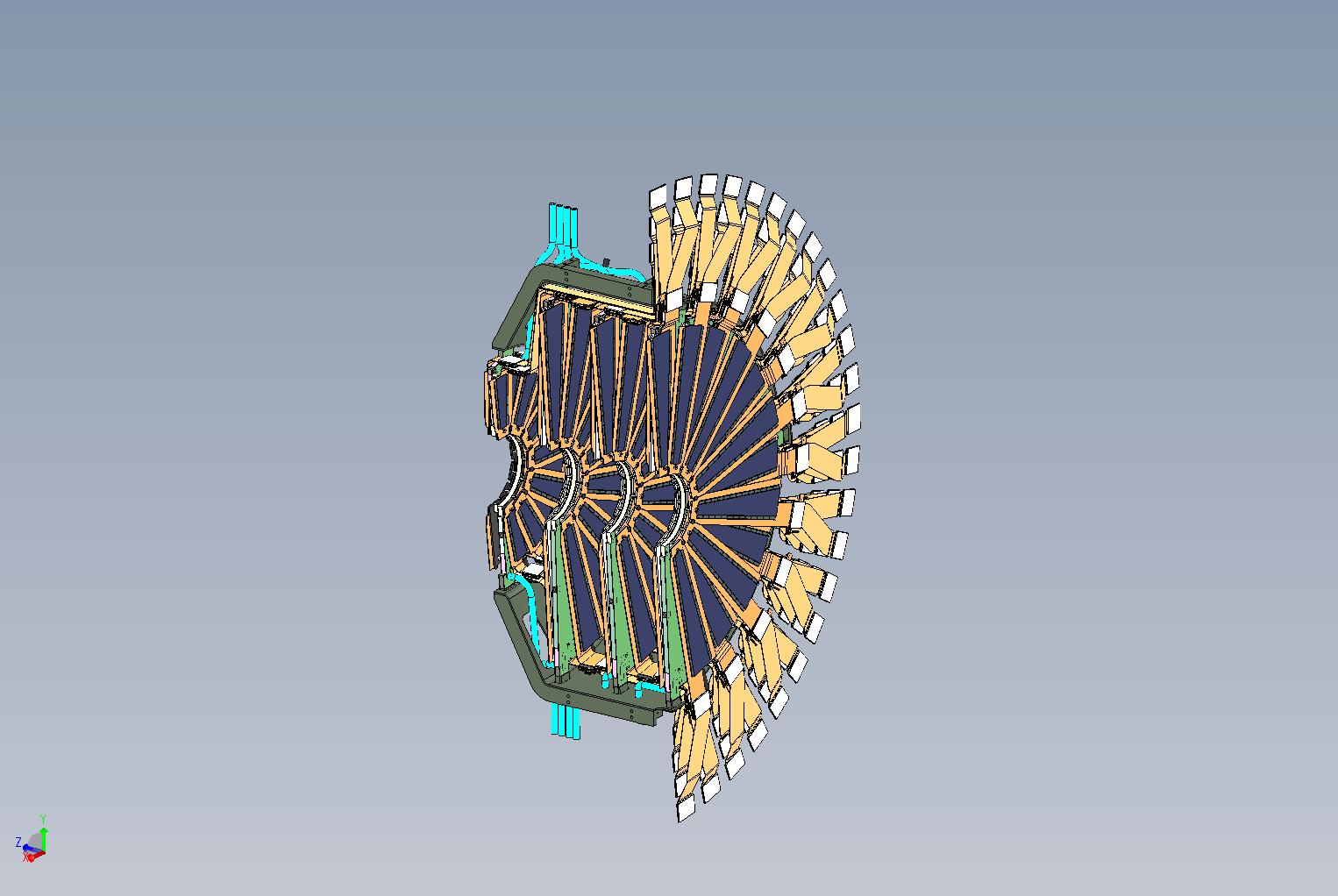Image resolution: width=1338 pixels, height=896 pixels.
Task: Select the gray bracket on frame's left side
Action: (509, 366)
